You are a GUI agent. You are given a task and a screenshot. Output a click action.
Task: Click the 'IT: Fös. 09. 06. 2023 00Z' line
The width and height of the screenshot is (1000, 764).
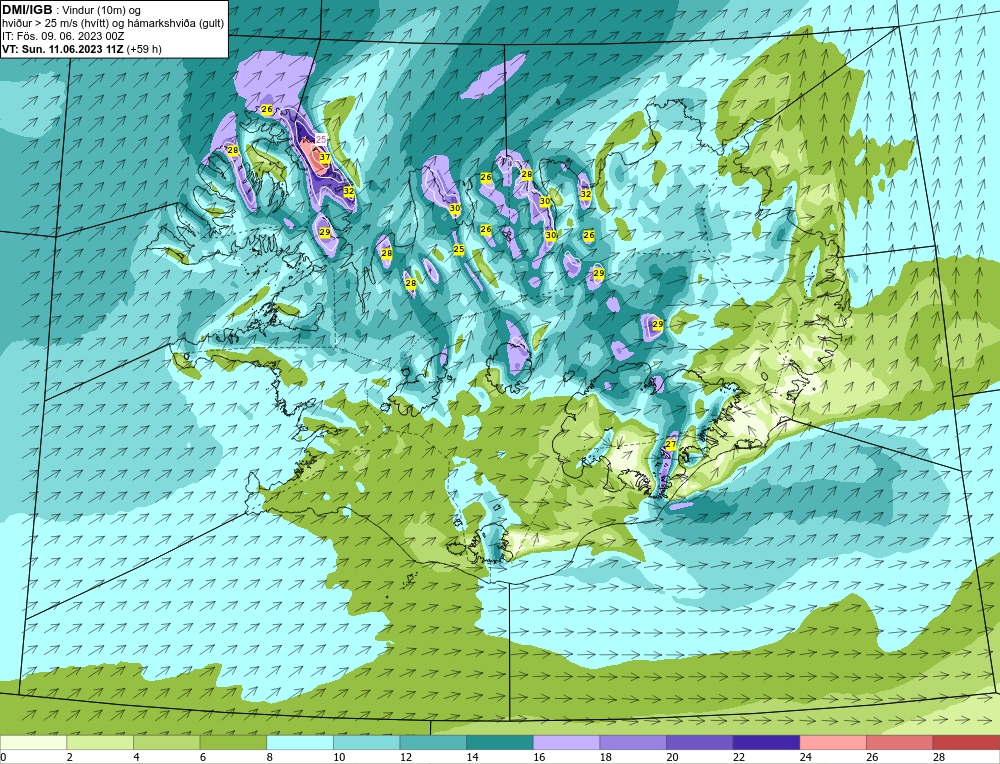click(63, 36)
